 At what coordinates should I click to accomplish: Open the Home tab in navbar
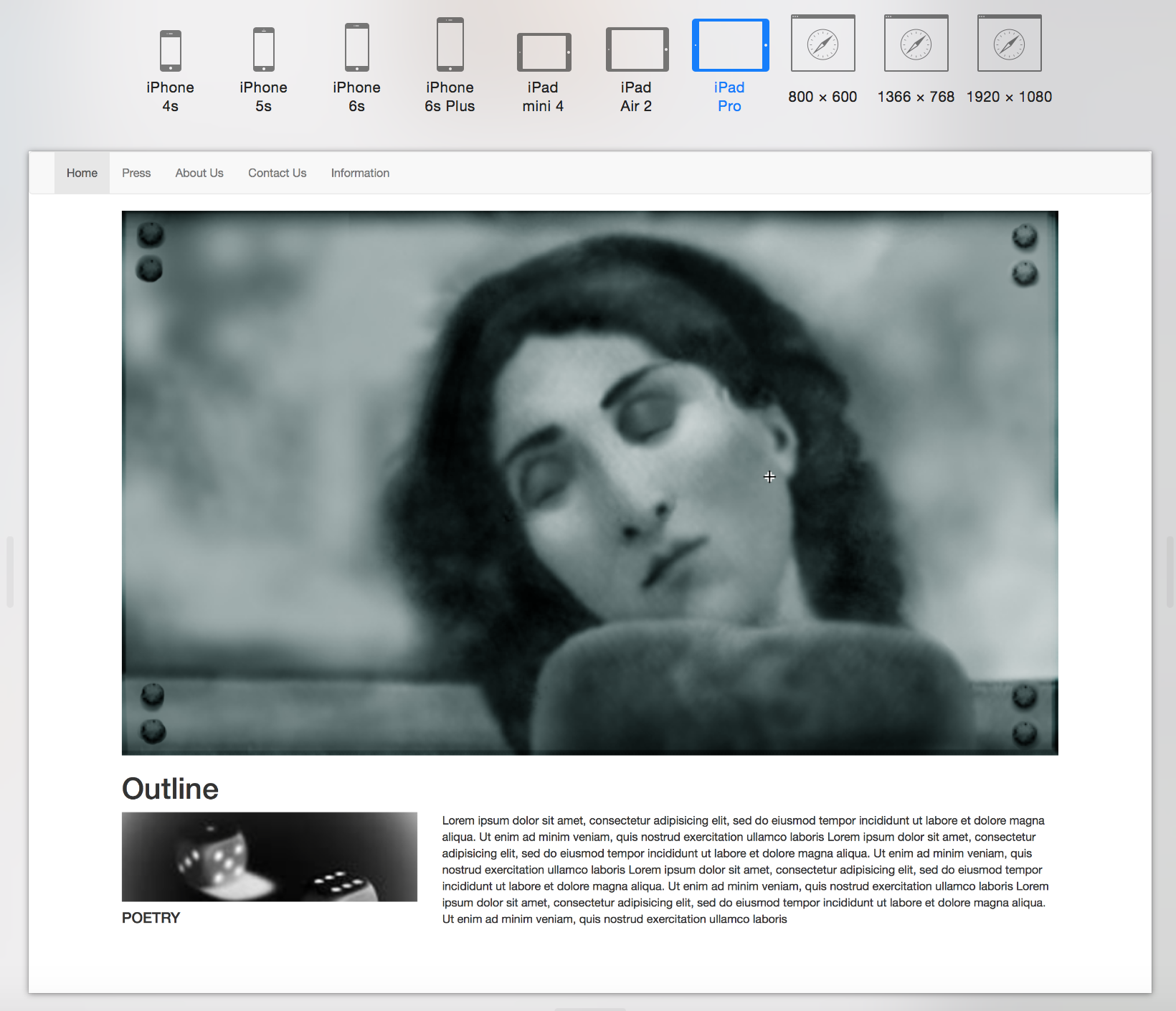[82, 173]
